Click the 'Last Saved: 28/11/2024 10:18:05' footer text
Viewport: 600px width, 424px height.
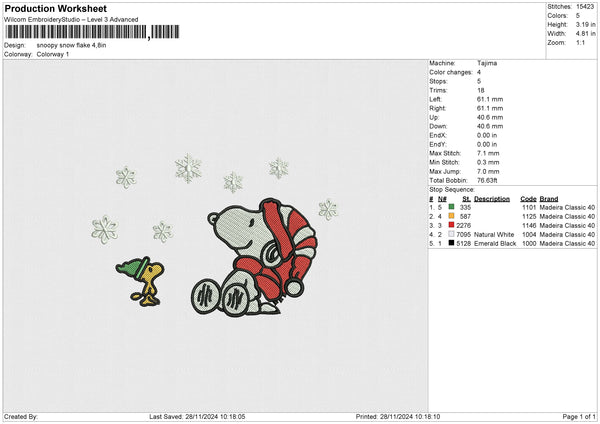coord(197,417)
